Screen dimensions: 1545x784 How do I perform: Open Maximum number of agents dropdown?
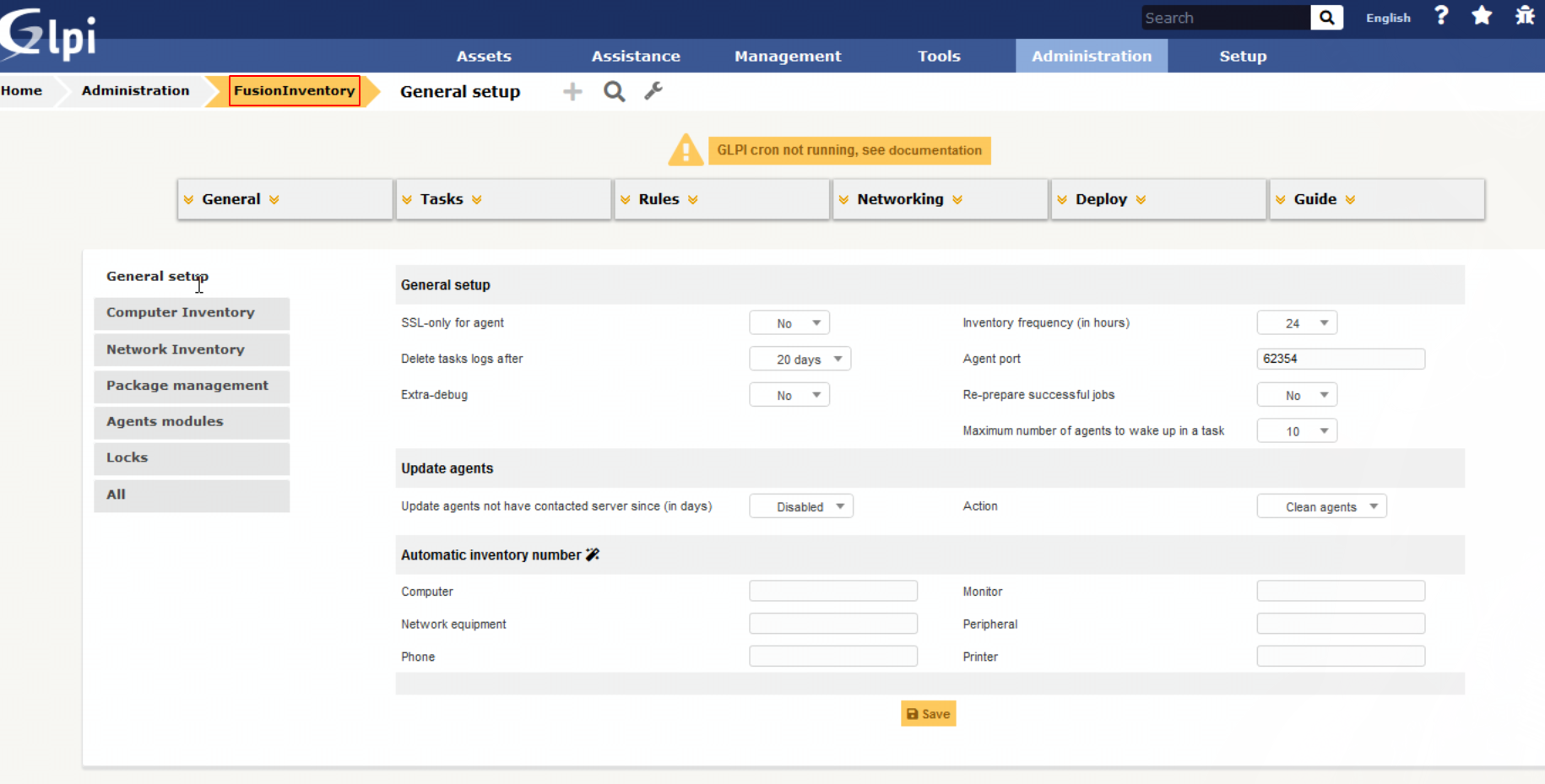1297,431
